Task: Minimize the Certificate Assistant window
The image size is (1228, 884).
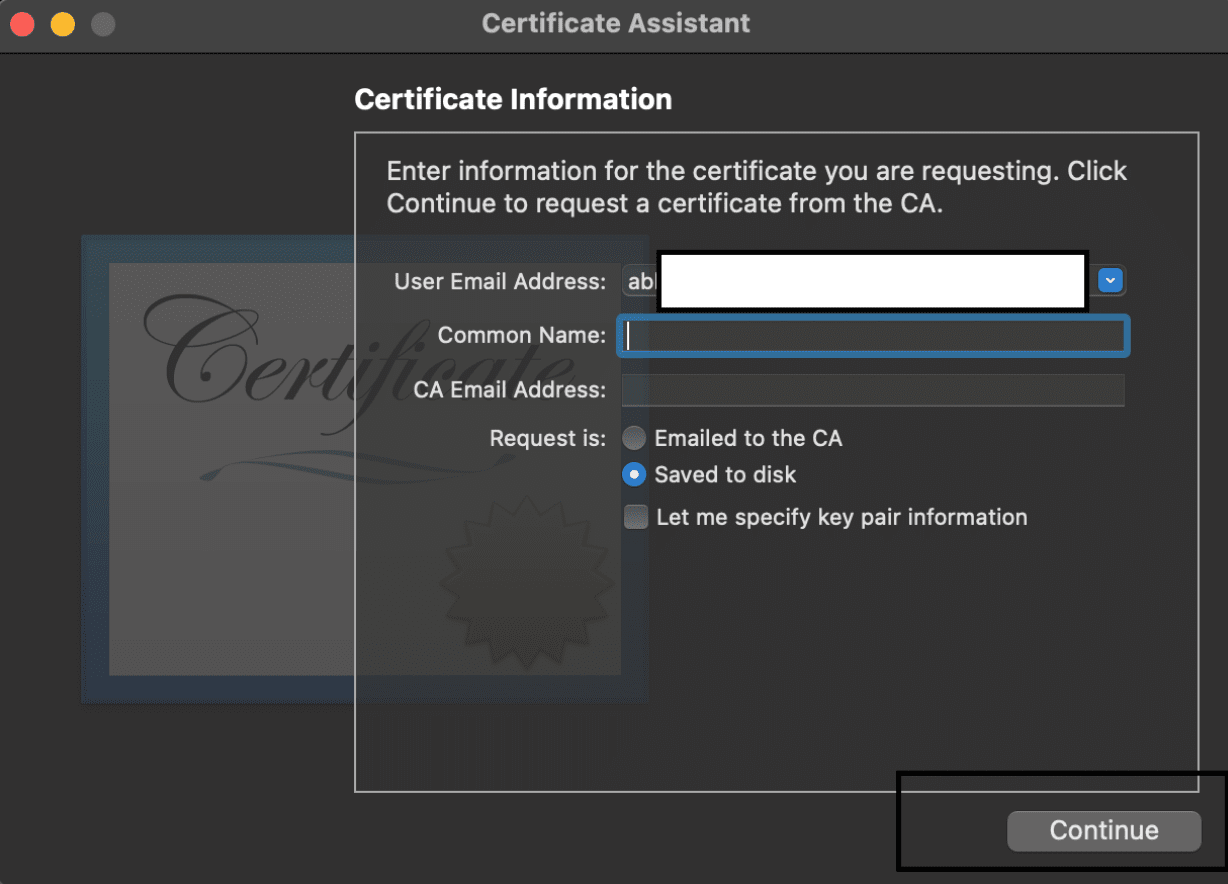Action: tap(63, 24)
